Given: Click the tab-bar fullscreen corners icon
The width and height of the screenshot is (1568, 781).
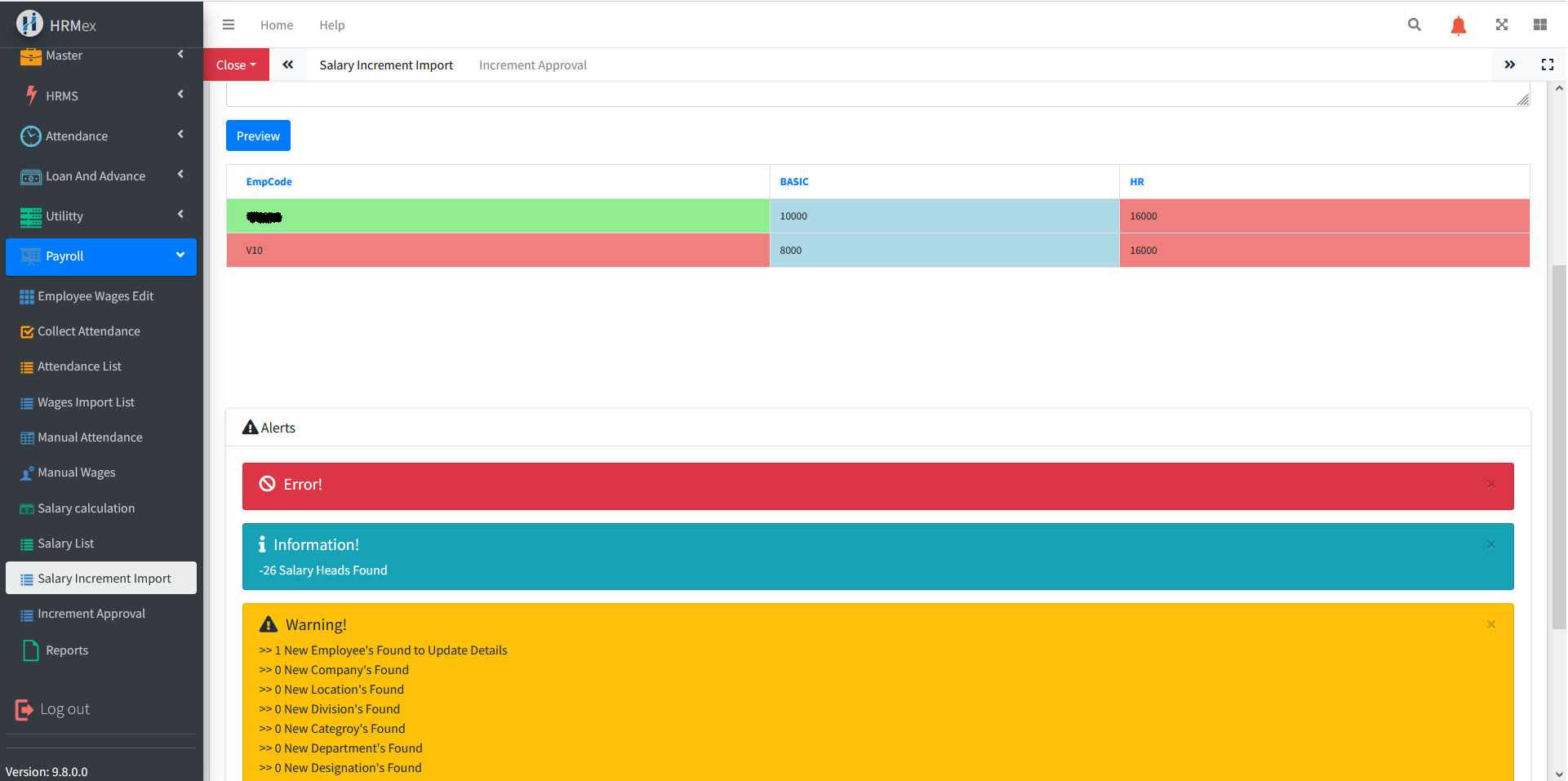Looking at the screenshot, I should (1547, 64).
